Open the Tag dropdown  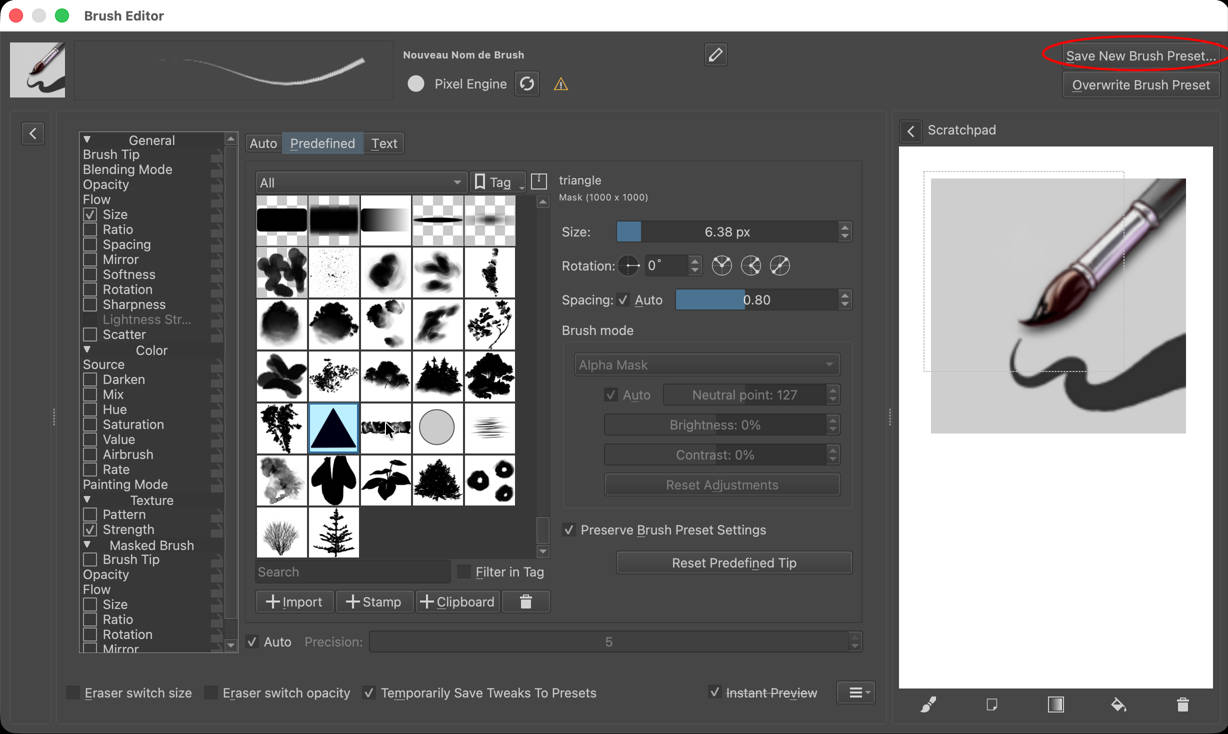point(498,182)
